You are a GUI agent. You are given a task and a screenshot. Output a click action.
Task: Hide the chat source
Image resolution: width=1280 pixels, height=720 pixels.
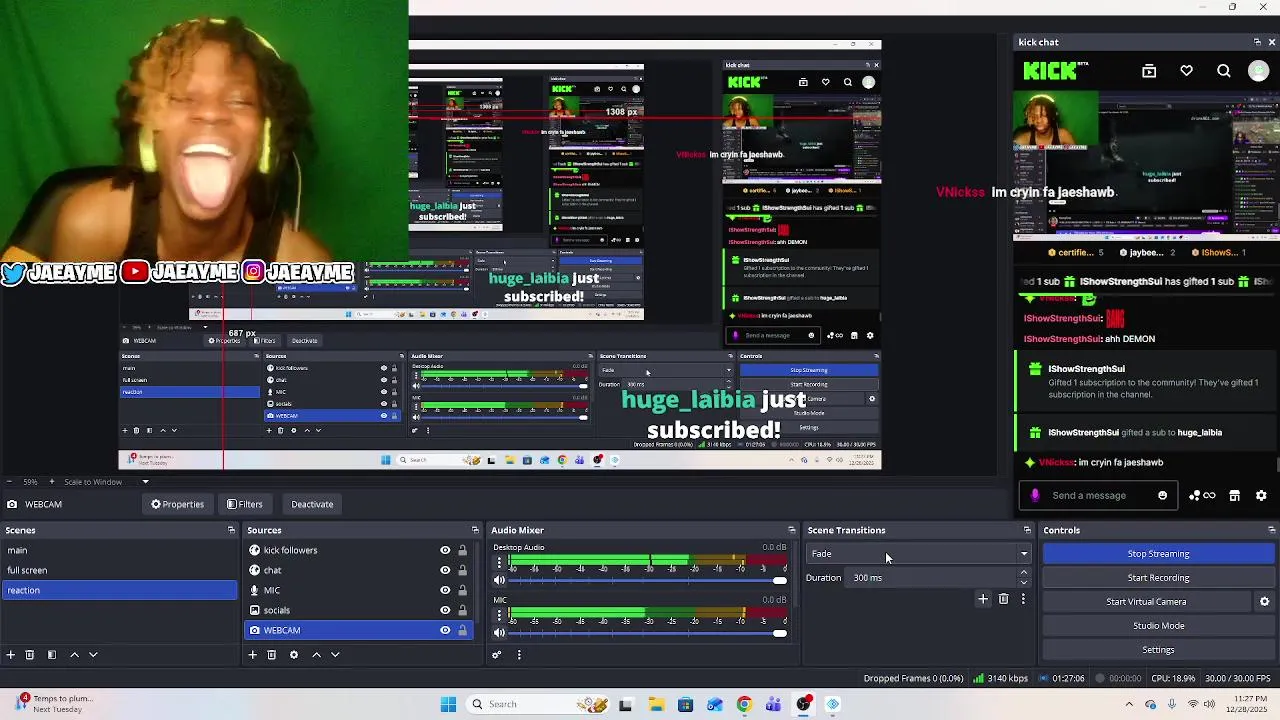445,571
